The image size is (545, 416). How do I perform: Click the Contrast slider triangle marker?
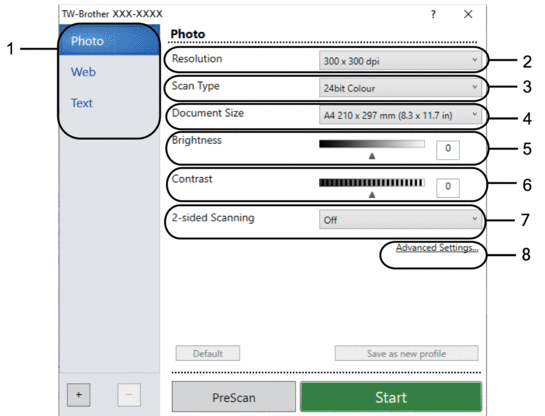point(372,195)
